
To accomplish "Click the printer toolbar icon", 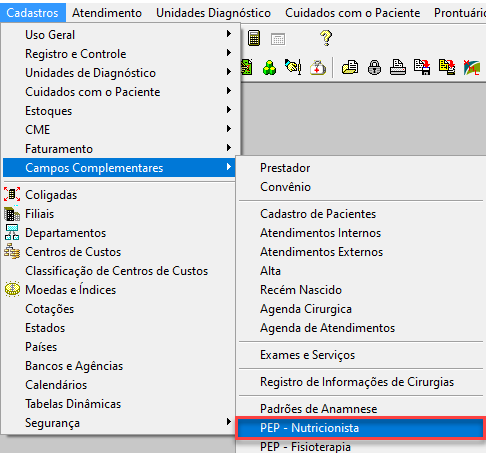I will [398, 67].
